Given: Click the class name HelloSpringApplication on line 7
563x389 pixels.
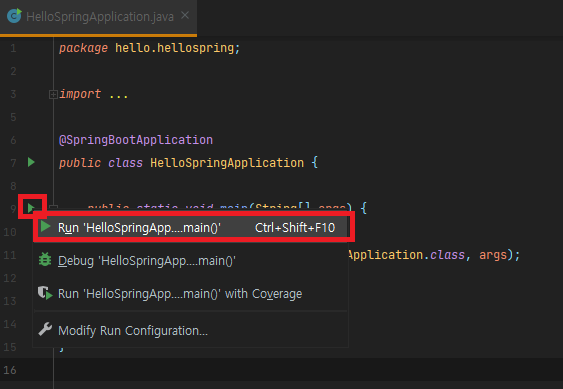Looking at the screenshot, I should (227, 163).
